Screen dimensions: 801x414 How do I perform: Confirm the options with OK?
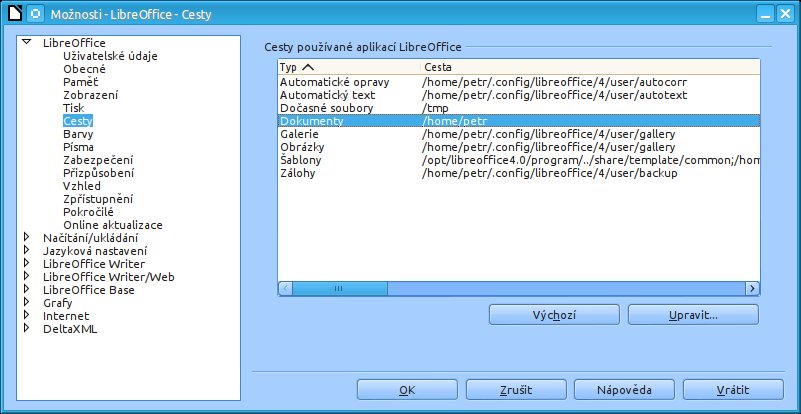407,390
